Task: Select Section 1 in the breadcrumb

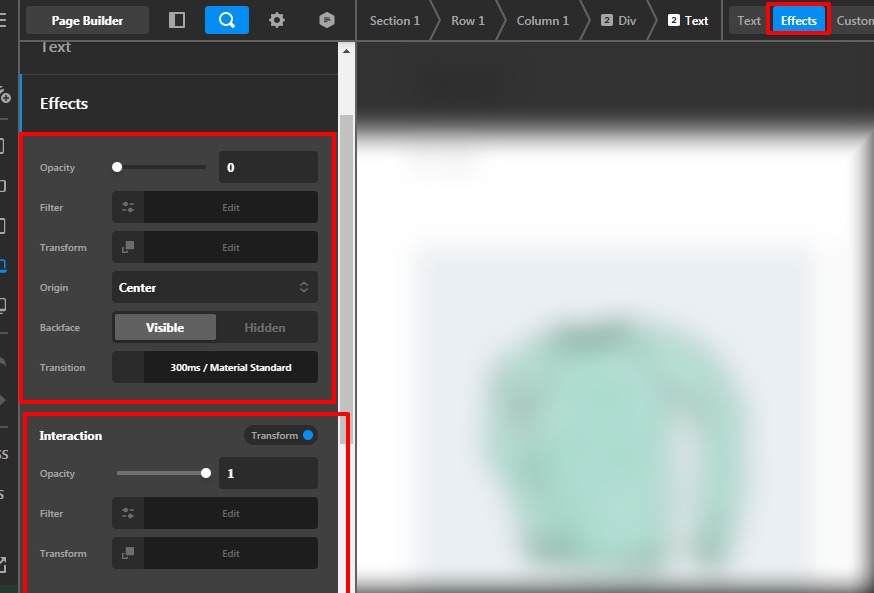Action: (394, 20)
